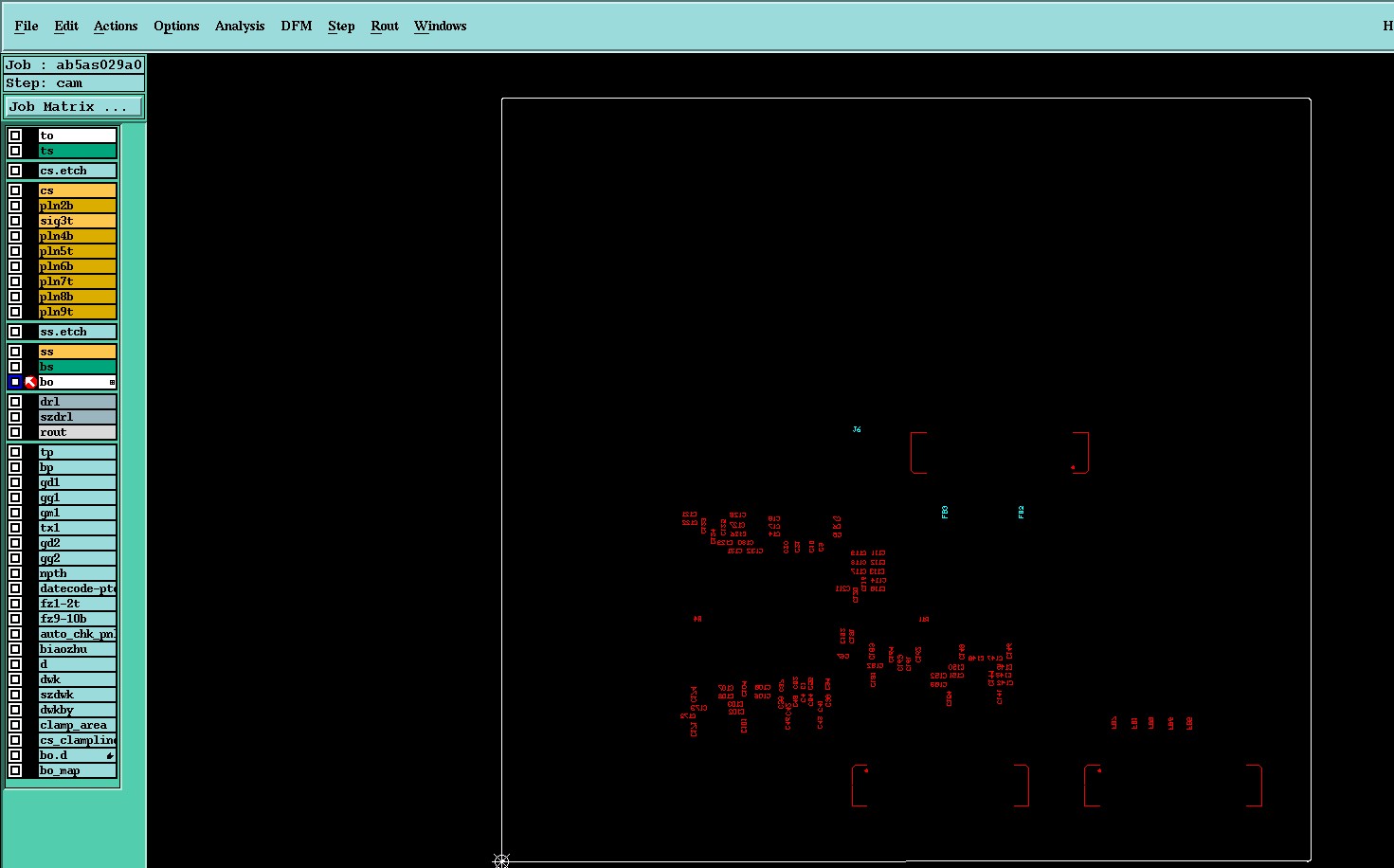Screen dimensions: 1394x868
Task: Select layer pln9t in the list
Action: (78, 312)
